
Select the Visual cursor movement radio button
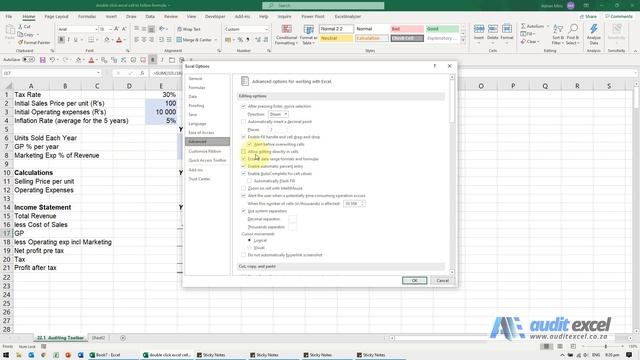(x=249, y=248)
